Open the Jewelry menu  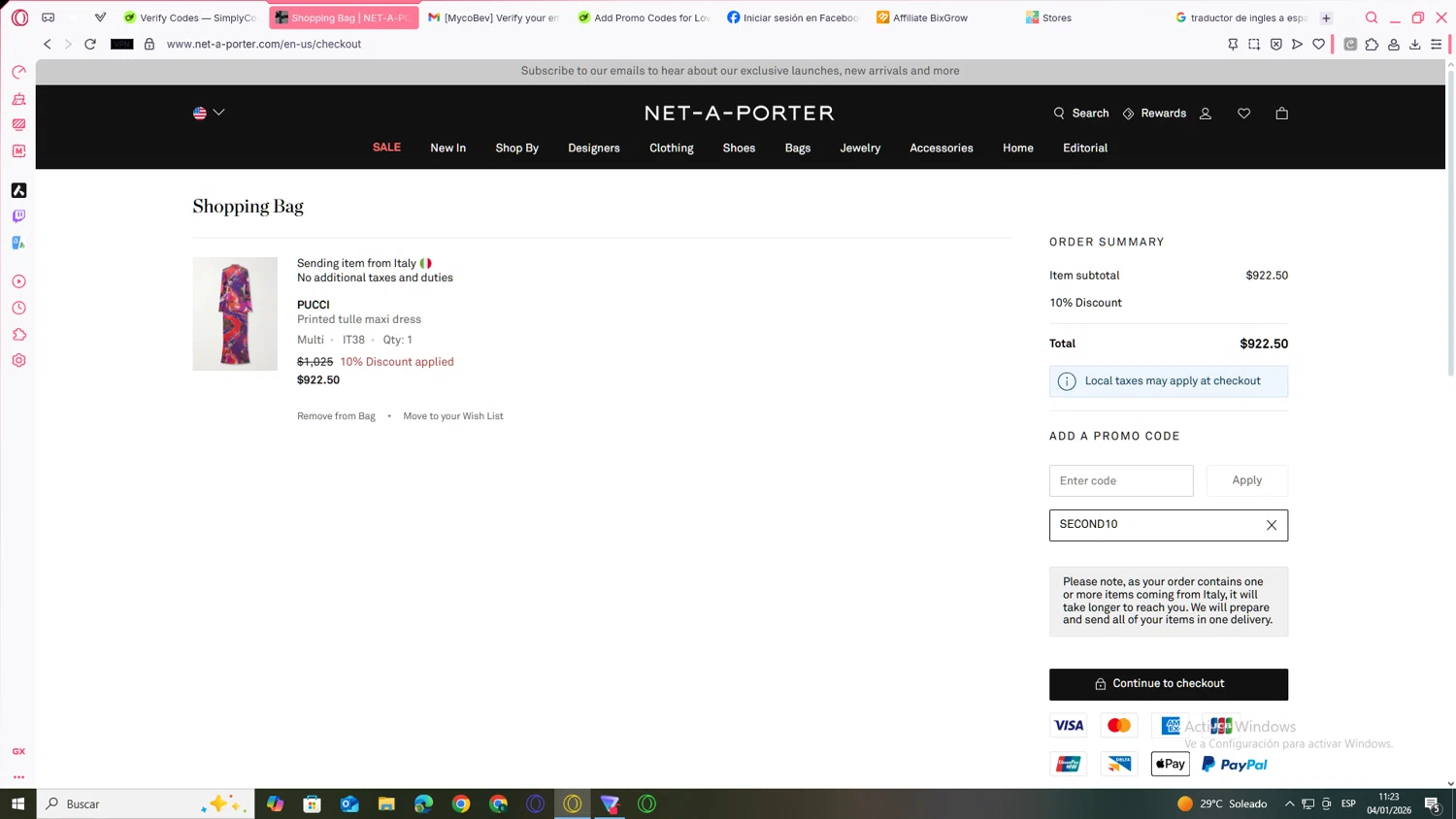860,148
